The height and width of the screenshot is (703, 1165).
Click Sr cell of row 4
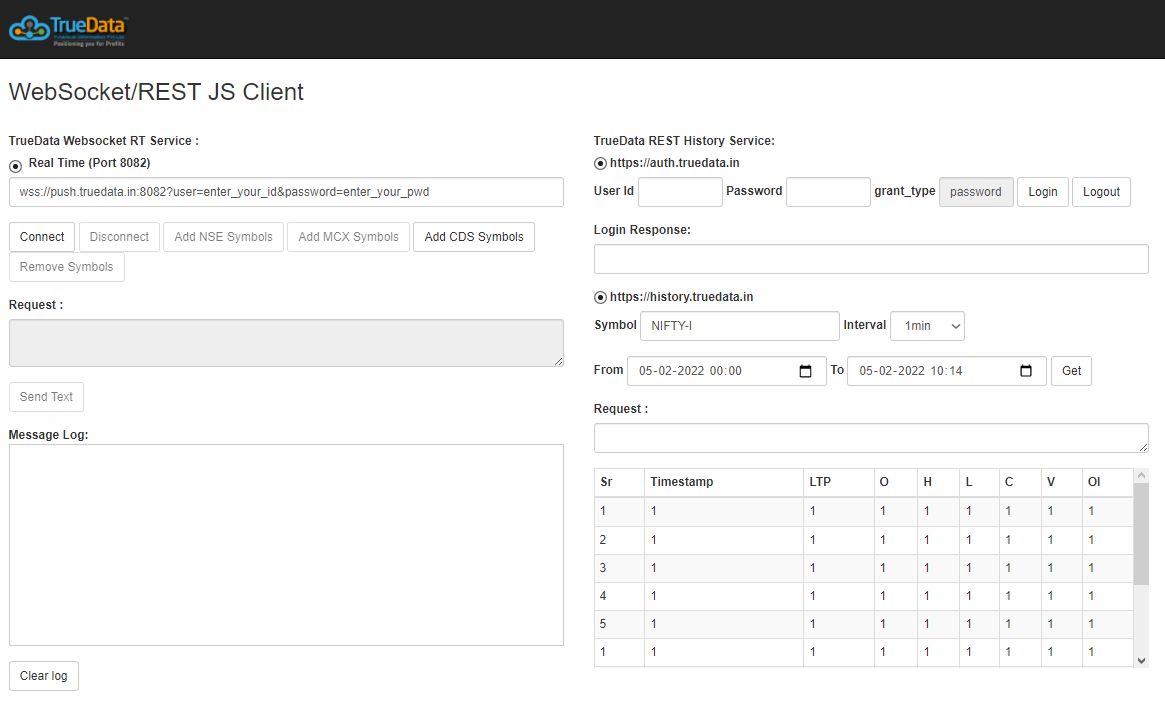pos(619,596)
